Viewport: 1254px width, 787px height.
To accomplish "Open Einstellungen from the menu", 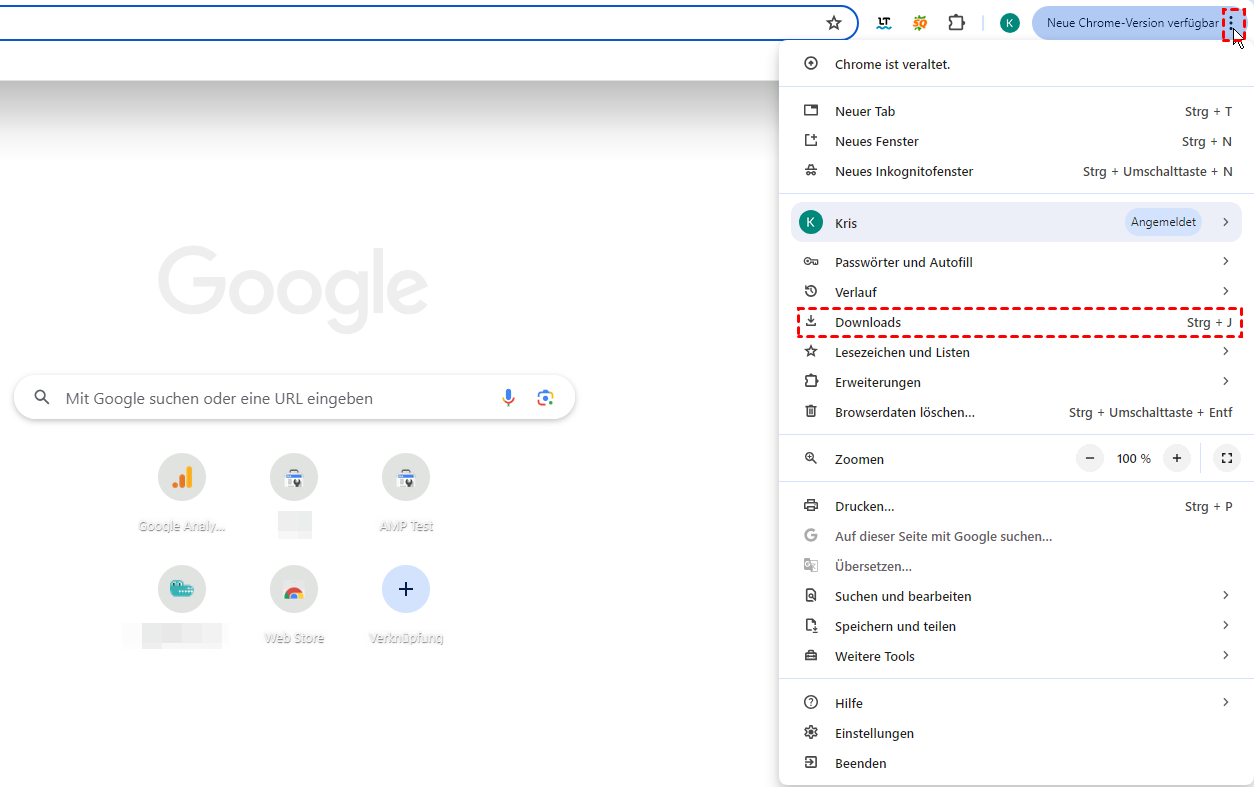I will (x=1016, y=733).
